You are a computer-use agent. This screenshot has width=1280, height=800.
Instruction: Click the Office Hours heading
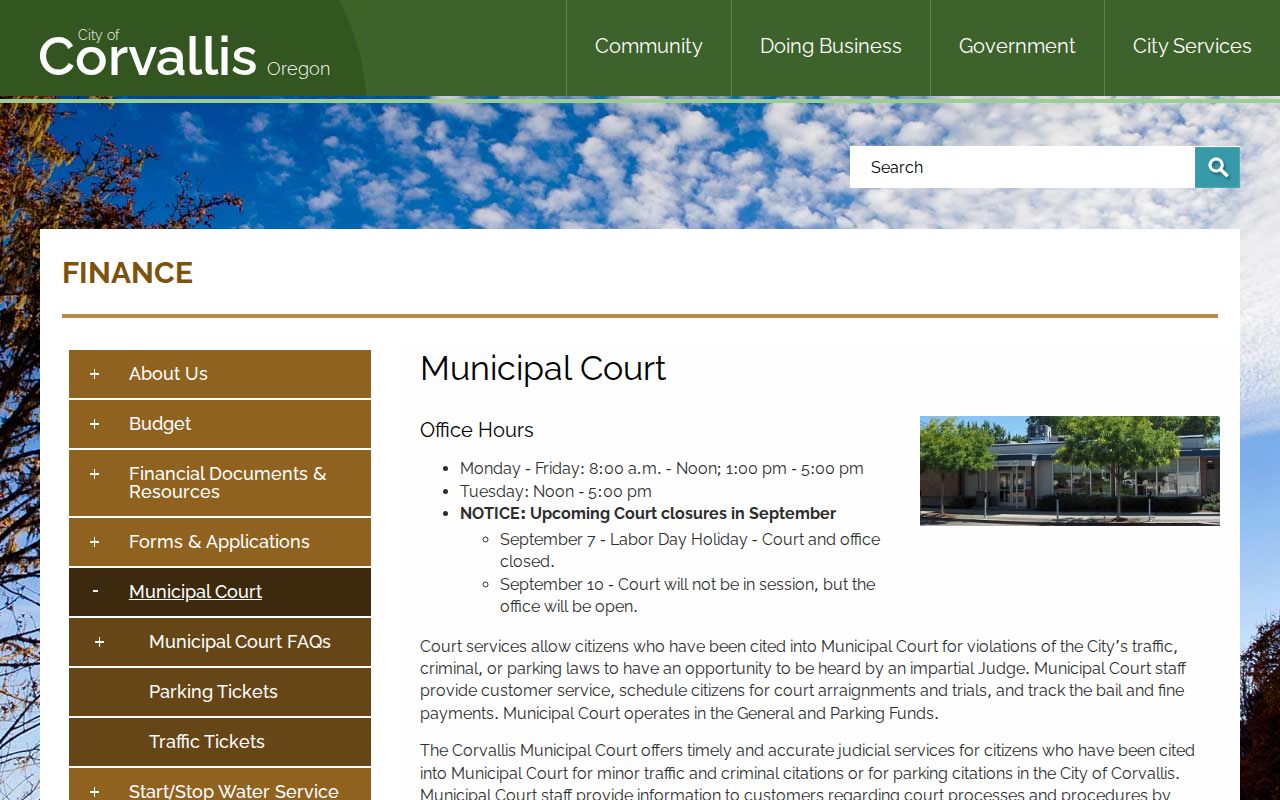click(477, 430)
